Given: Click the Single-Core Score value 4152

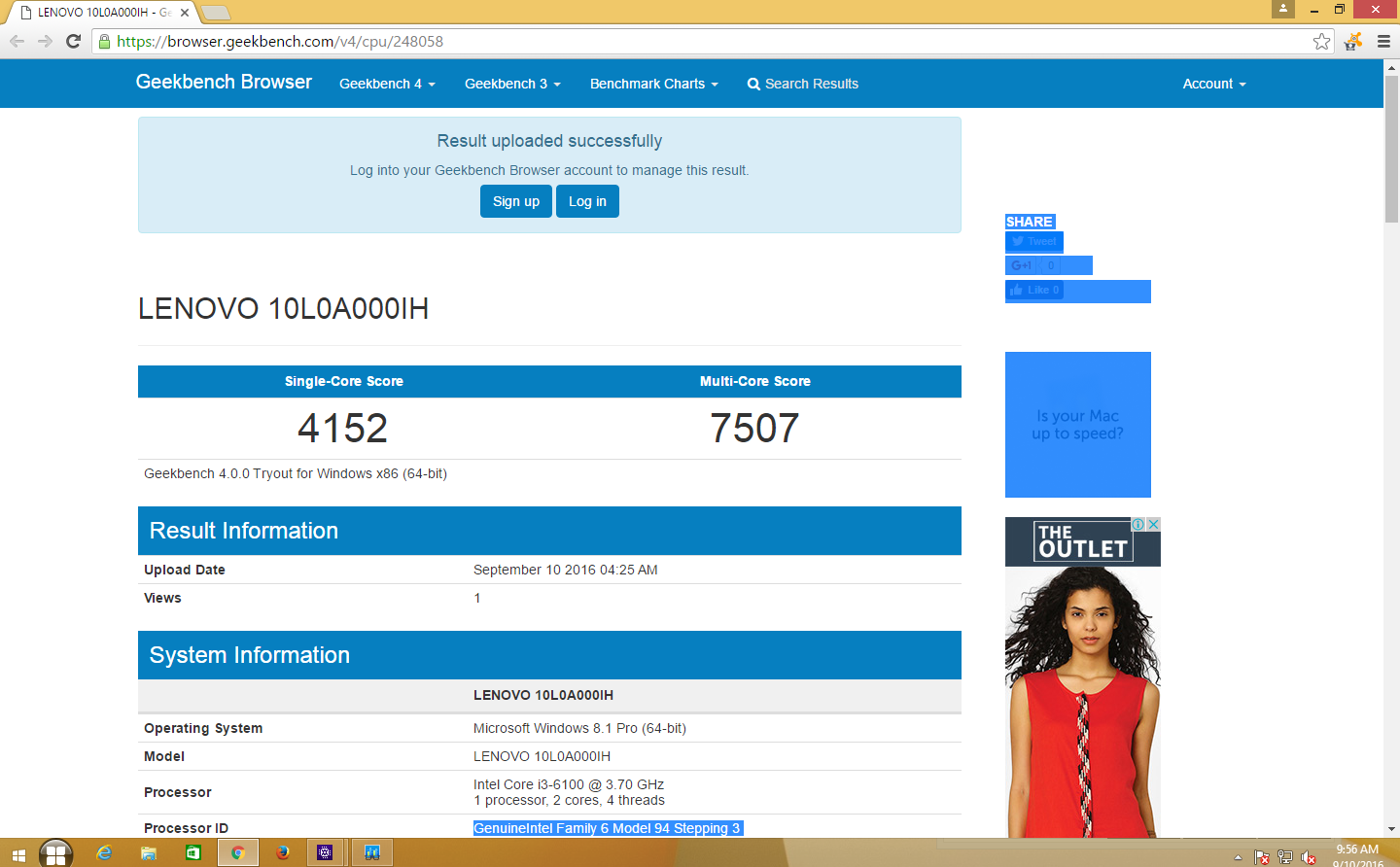Looking at the screenshot, I should coord(342,429).
